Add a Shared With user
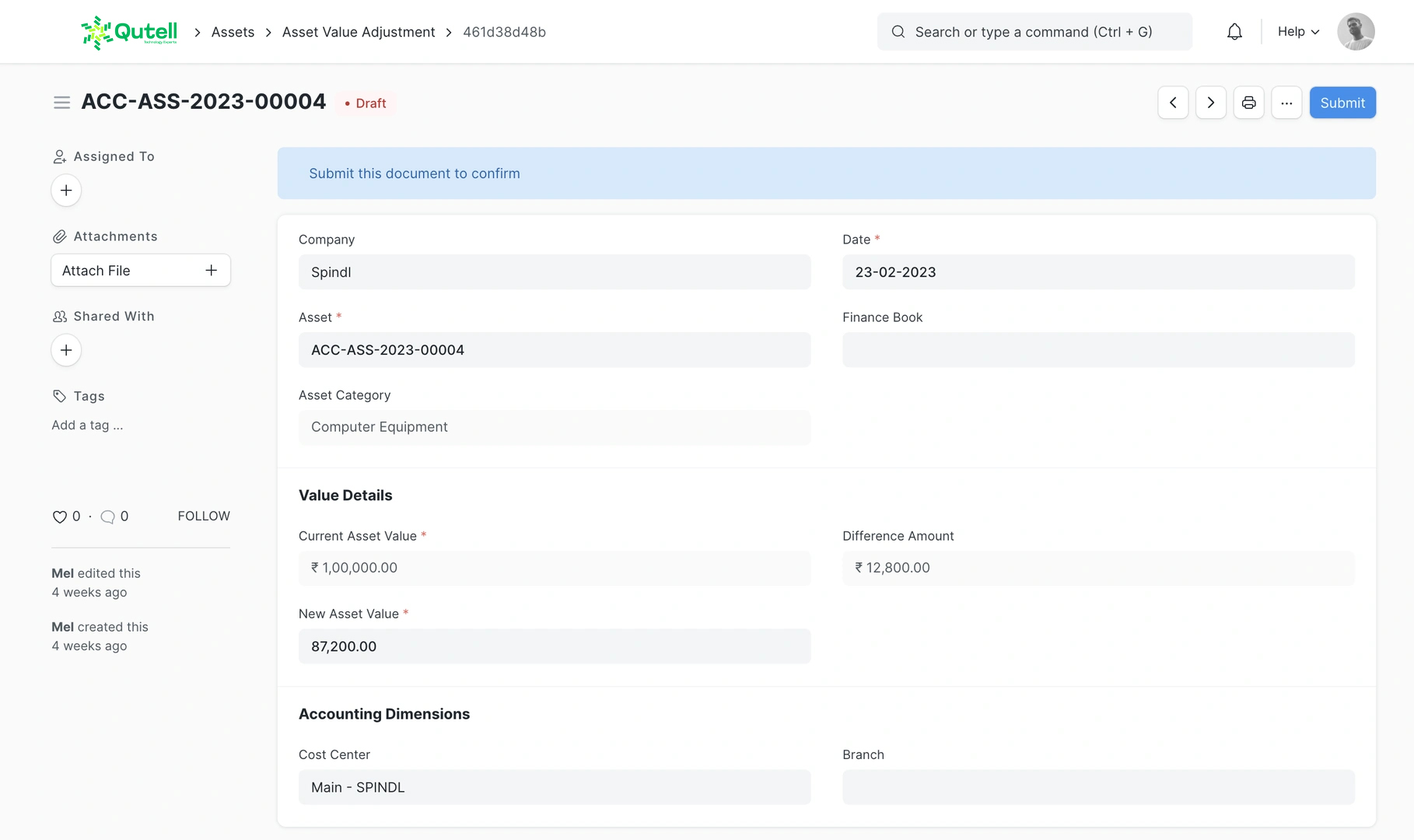The width and height of the screenshot is (1414, 840). pyautogui.click(x=66, y=350)
